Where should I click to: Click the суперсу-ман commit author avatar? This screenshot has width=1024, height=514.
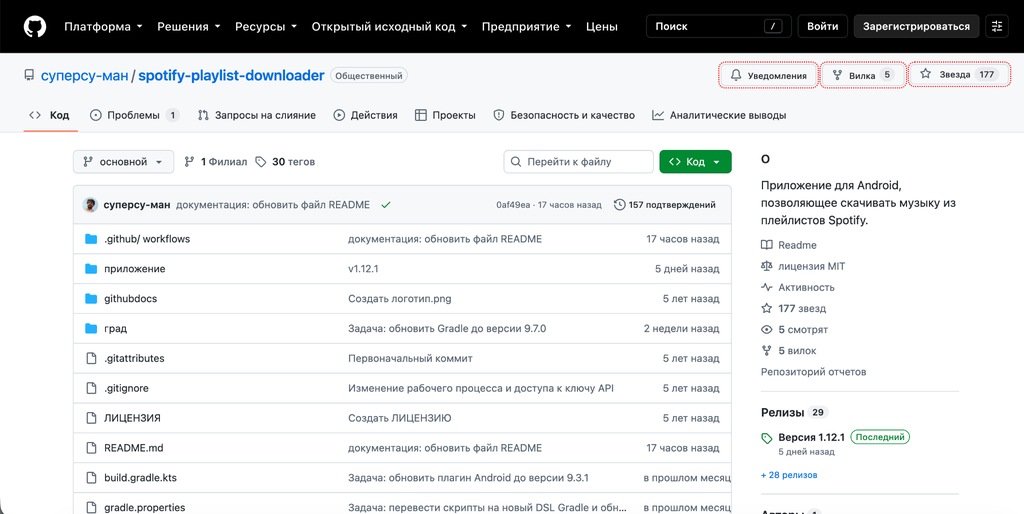coord(90,204)
